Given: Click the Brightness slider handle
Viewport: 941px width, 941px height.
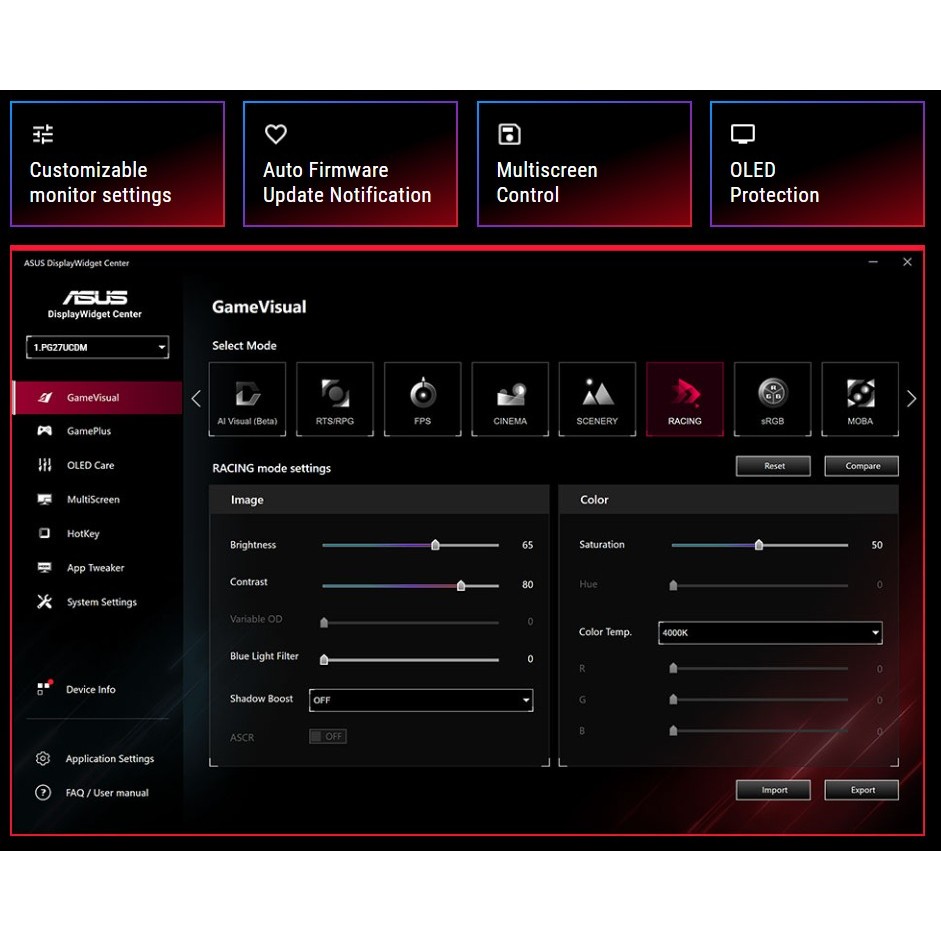Looking at the screenshot, I should pos(435,545).
